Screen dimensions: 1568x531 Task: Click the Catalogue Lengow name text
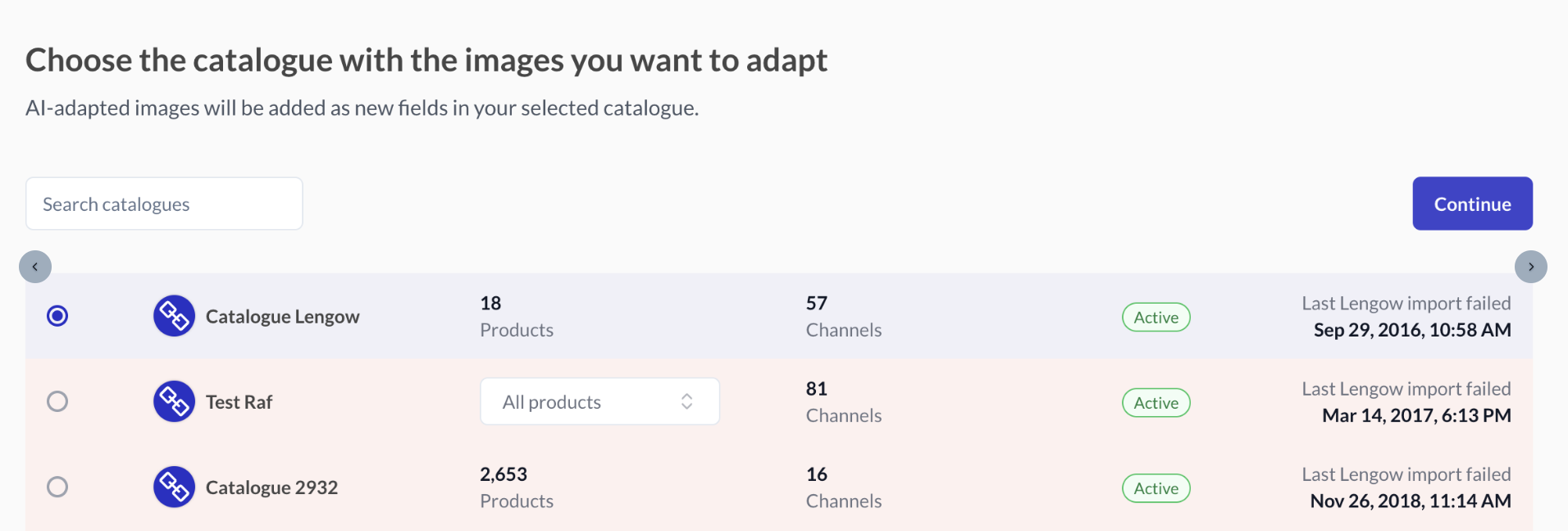pyautogui.click(x=282, y=317)
